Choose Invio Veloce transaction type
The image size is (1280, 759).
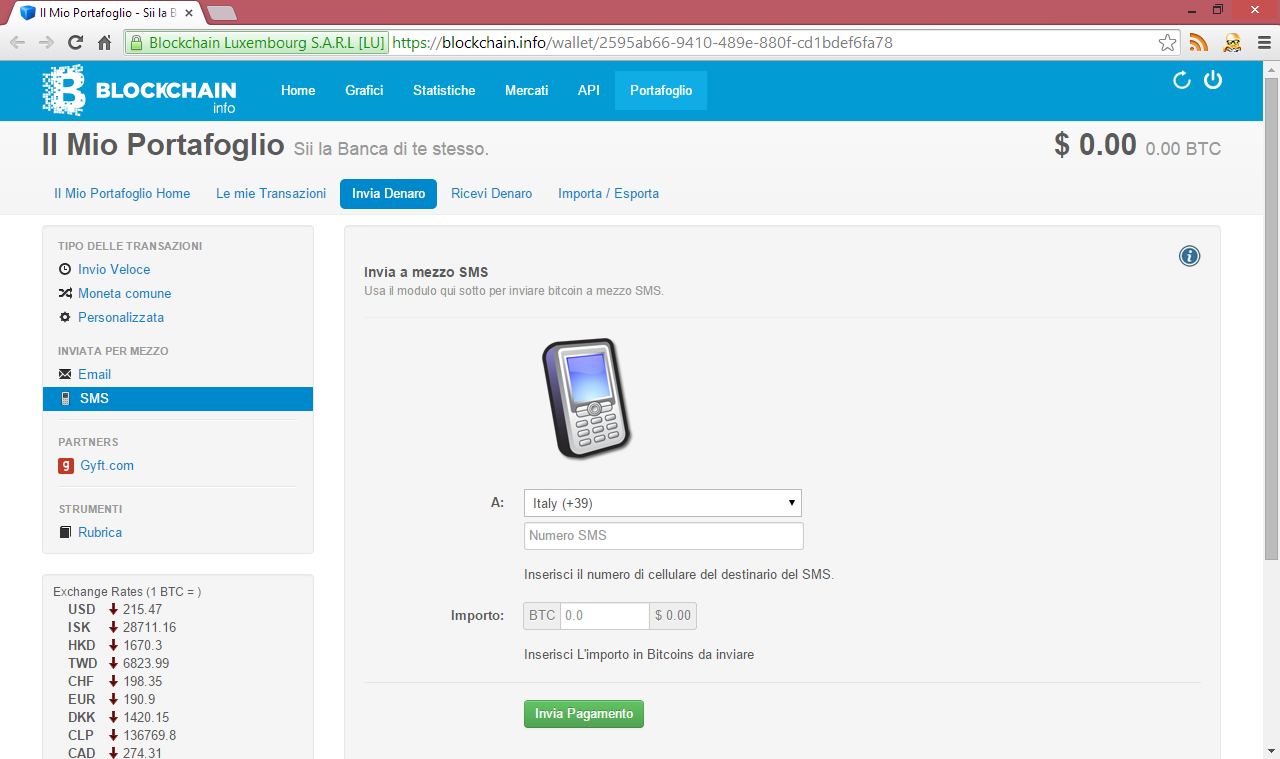114,270
